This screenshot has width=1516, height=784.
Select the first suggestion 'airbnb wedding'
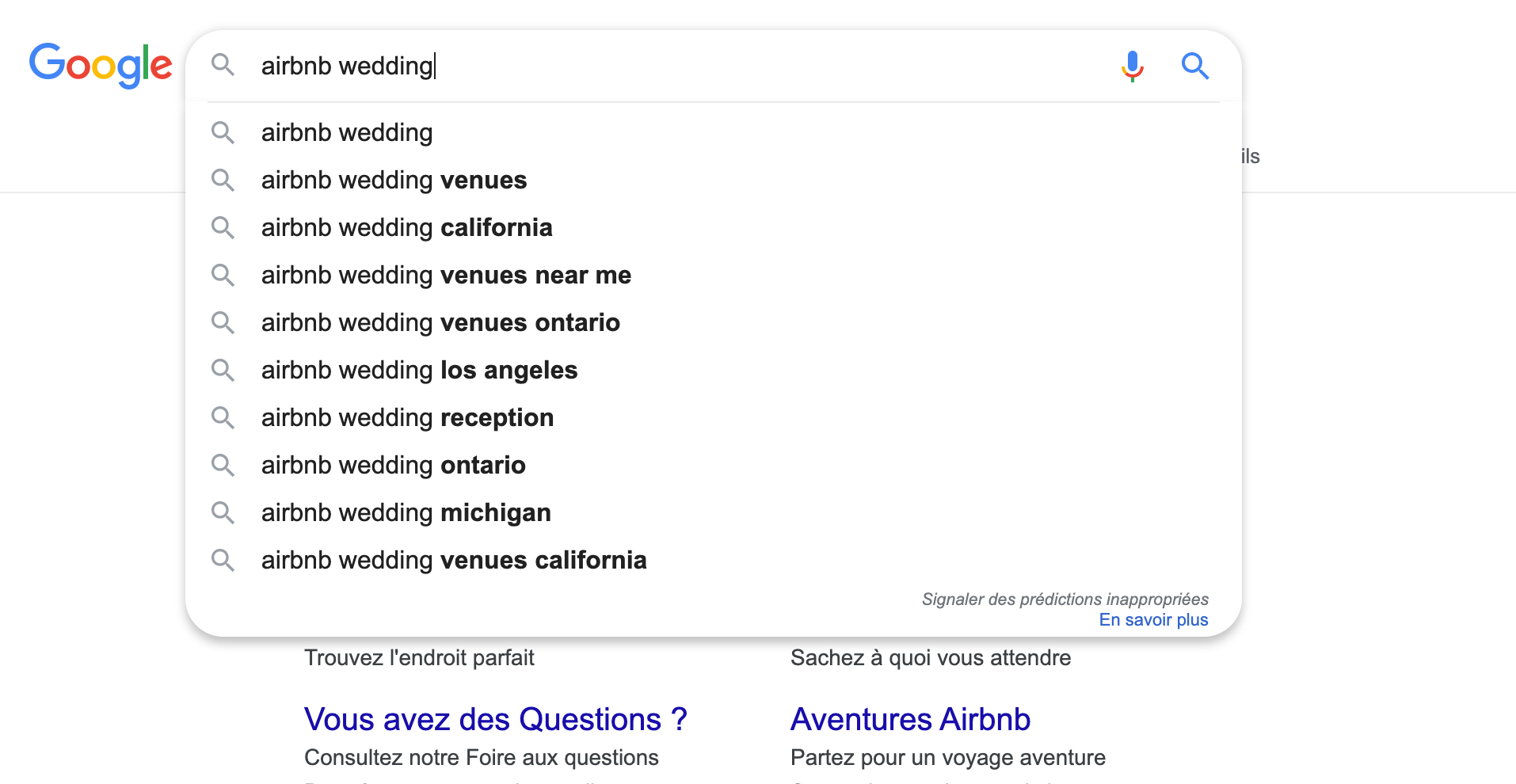[x=347, y=133]
